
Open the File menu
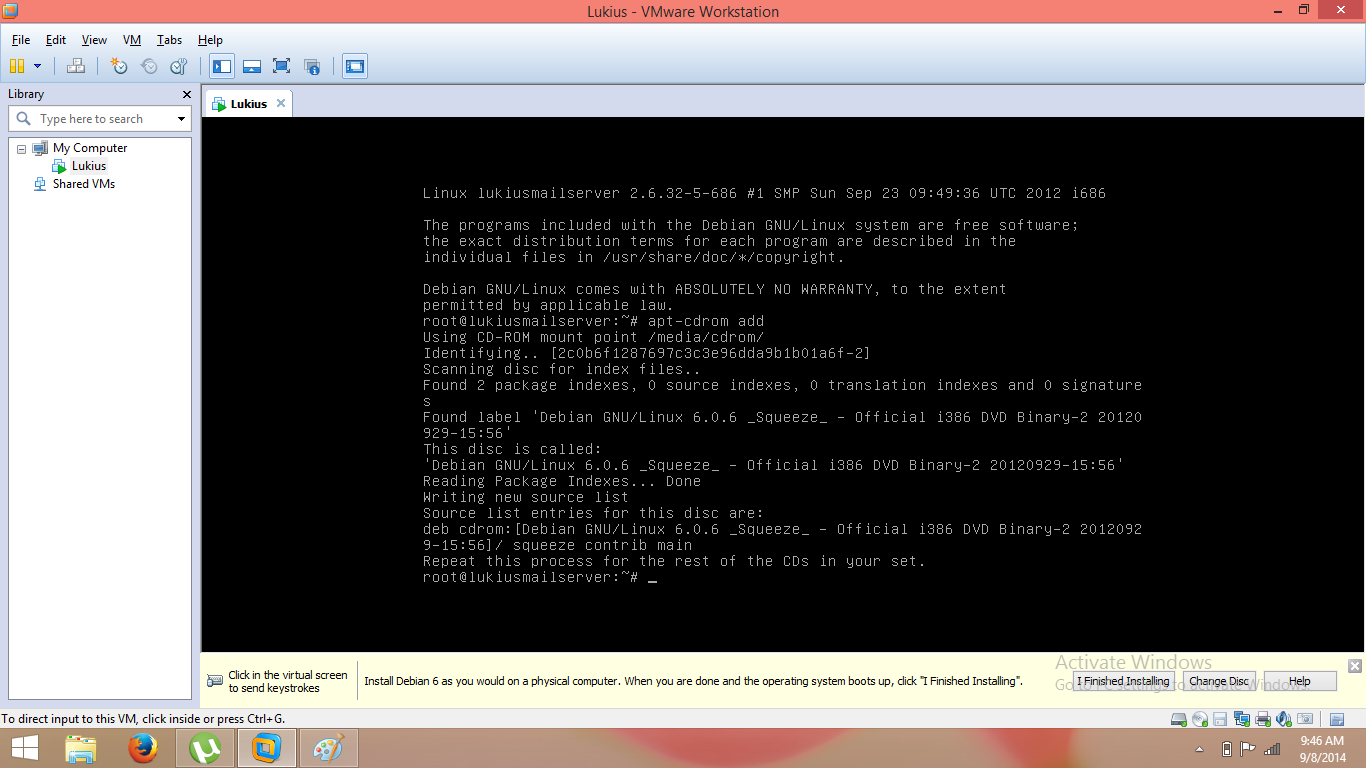tap(21, 40)
